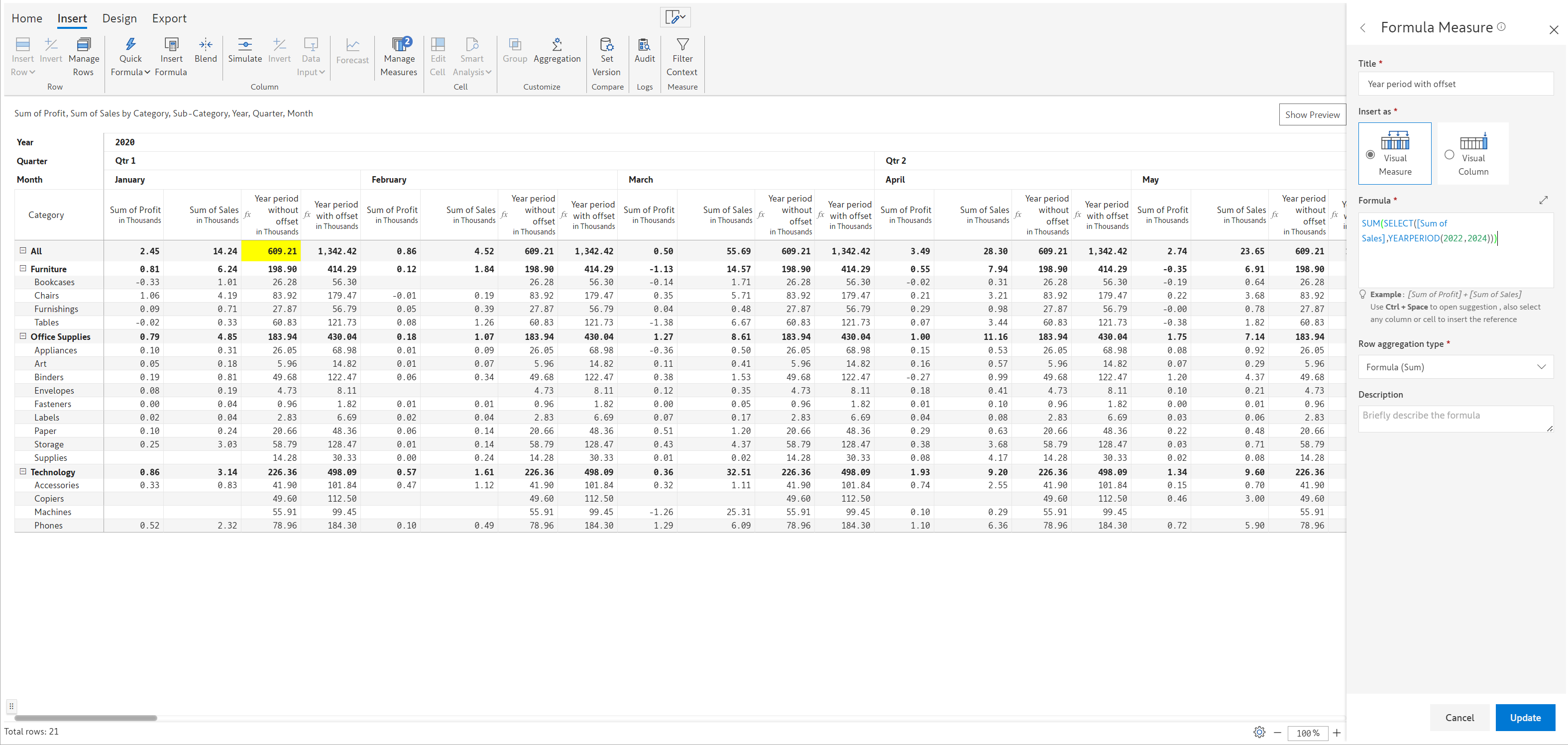Switch to the Export tab
Screen dimensions: 1568x745
point(169,18)
